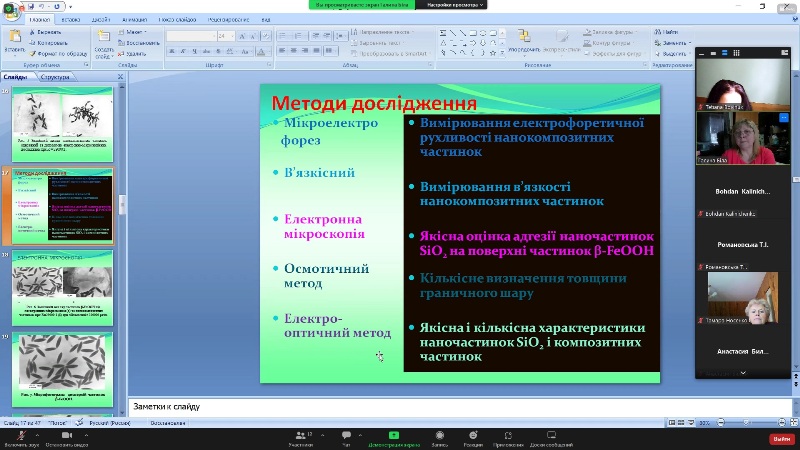Image resolution: width=800 pixels, height=450 pixels.
Task: Click the red Leave meeting button
Action: (x=780, y=439)
